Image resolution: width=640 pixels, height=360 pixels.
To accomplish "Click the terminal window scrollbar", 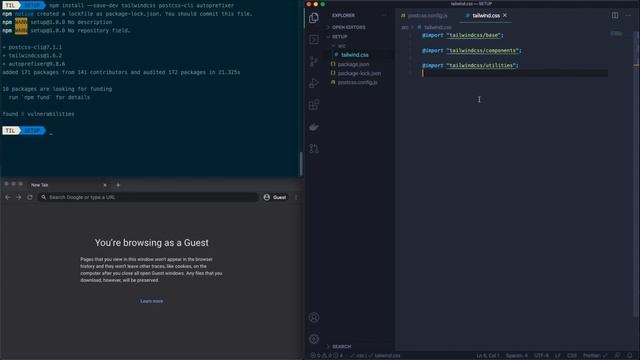I will click(x=301, y=163).
